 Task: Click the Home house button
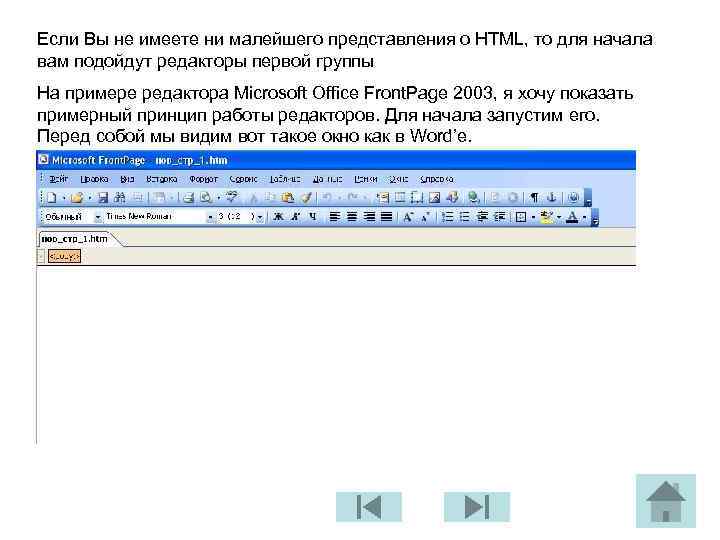click(x=666, y=501)
